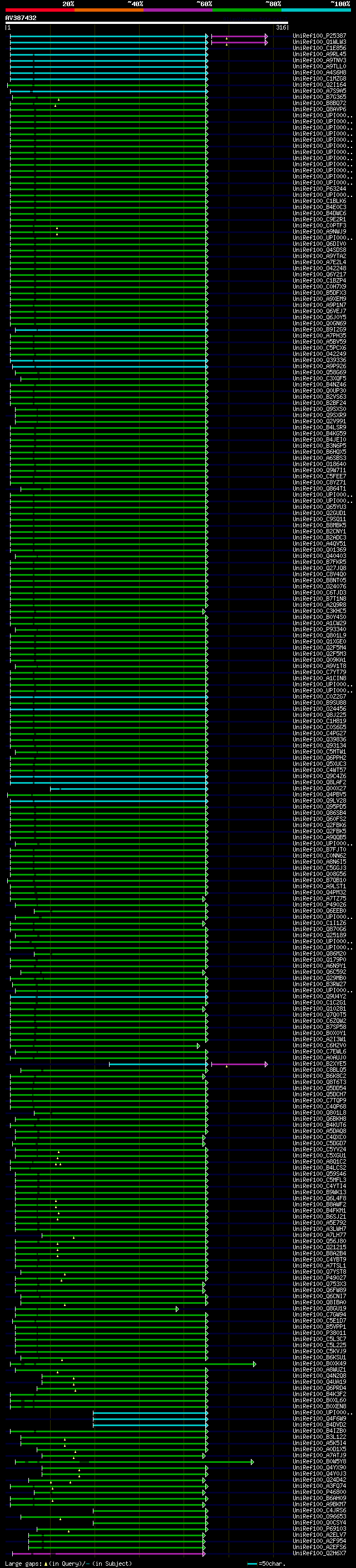The image size is (356, 1568).
Task: Open hit UniRef100_Q1WLW3
Action: pos(319,42)
